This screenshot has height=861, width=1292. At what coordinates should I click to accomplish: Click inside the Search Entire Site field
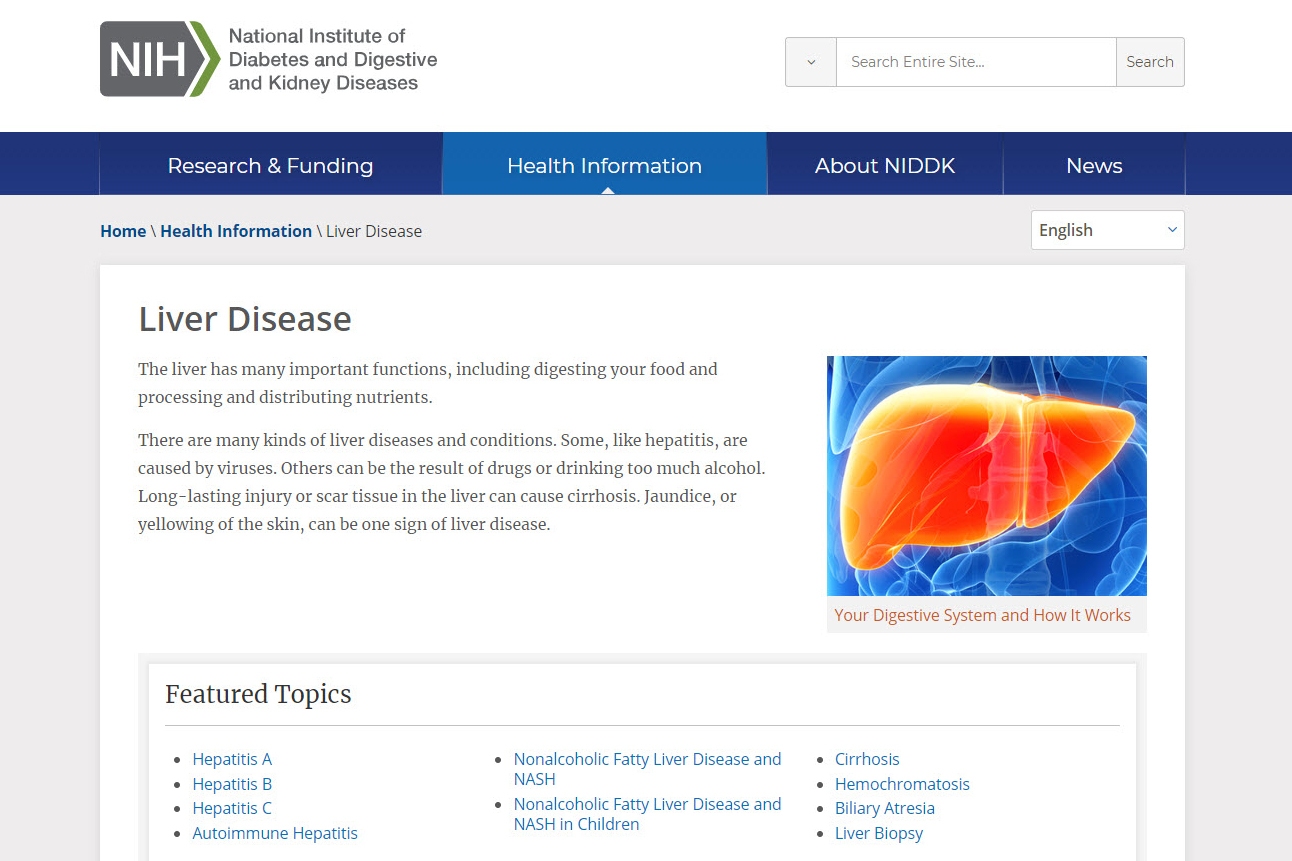click(975, 61)
